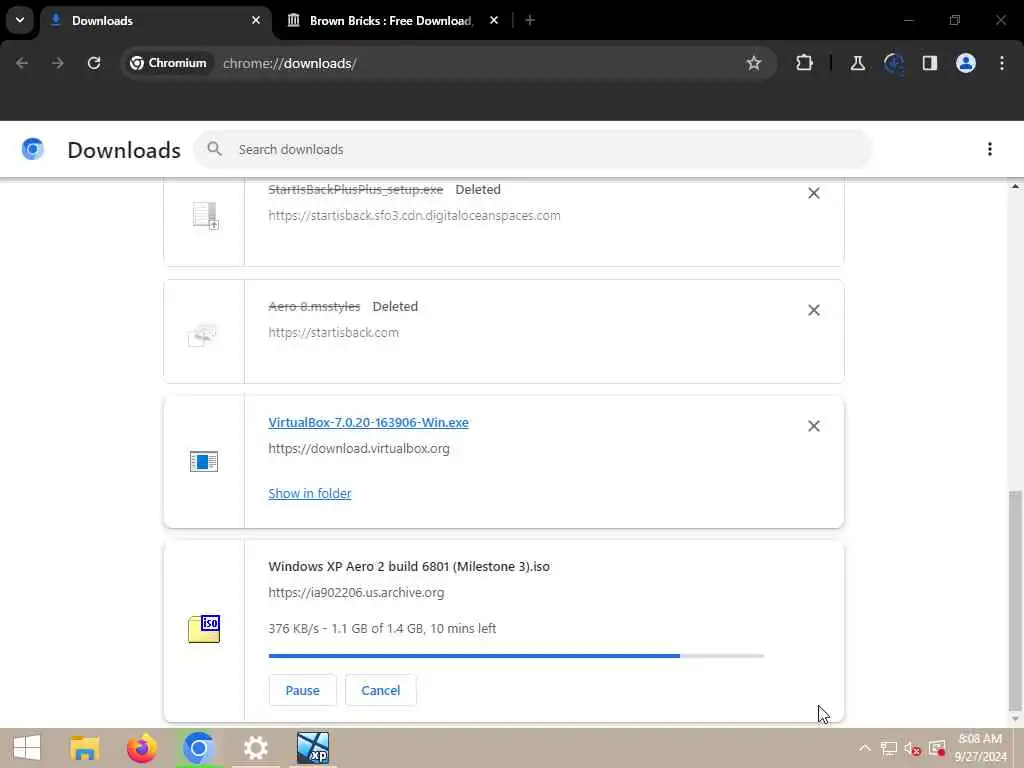Click the https://download.virtualbox.org source URL
This screenshot has height=768, width=1024.
point(359,449)
